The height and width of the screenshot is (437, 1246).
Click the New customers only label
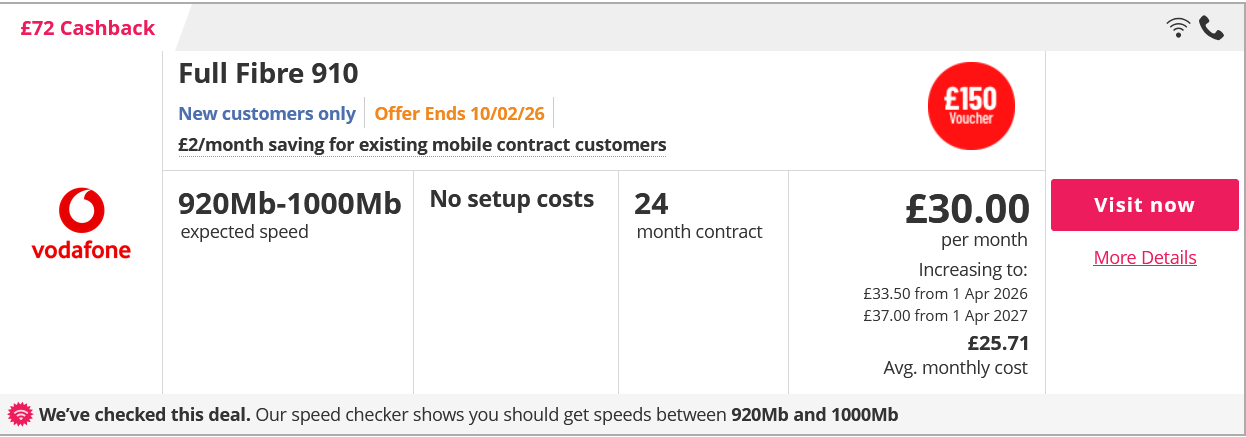click(267, 113)
